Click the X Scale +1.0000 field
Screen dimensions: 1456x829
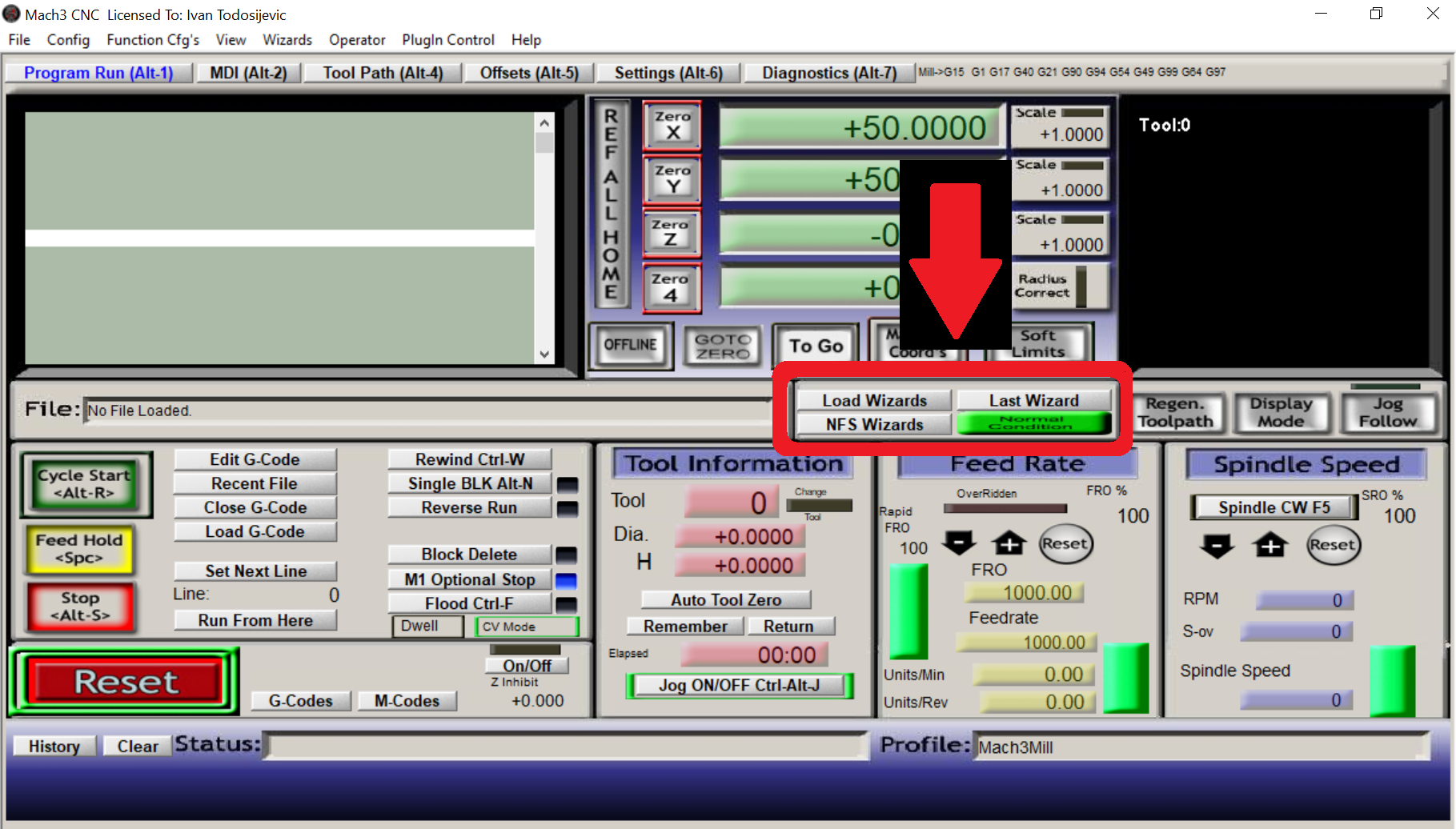click(x=1059, y=134)
